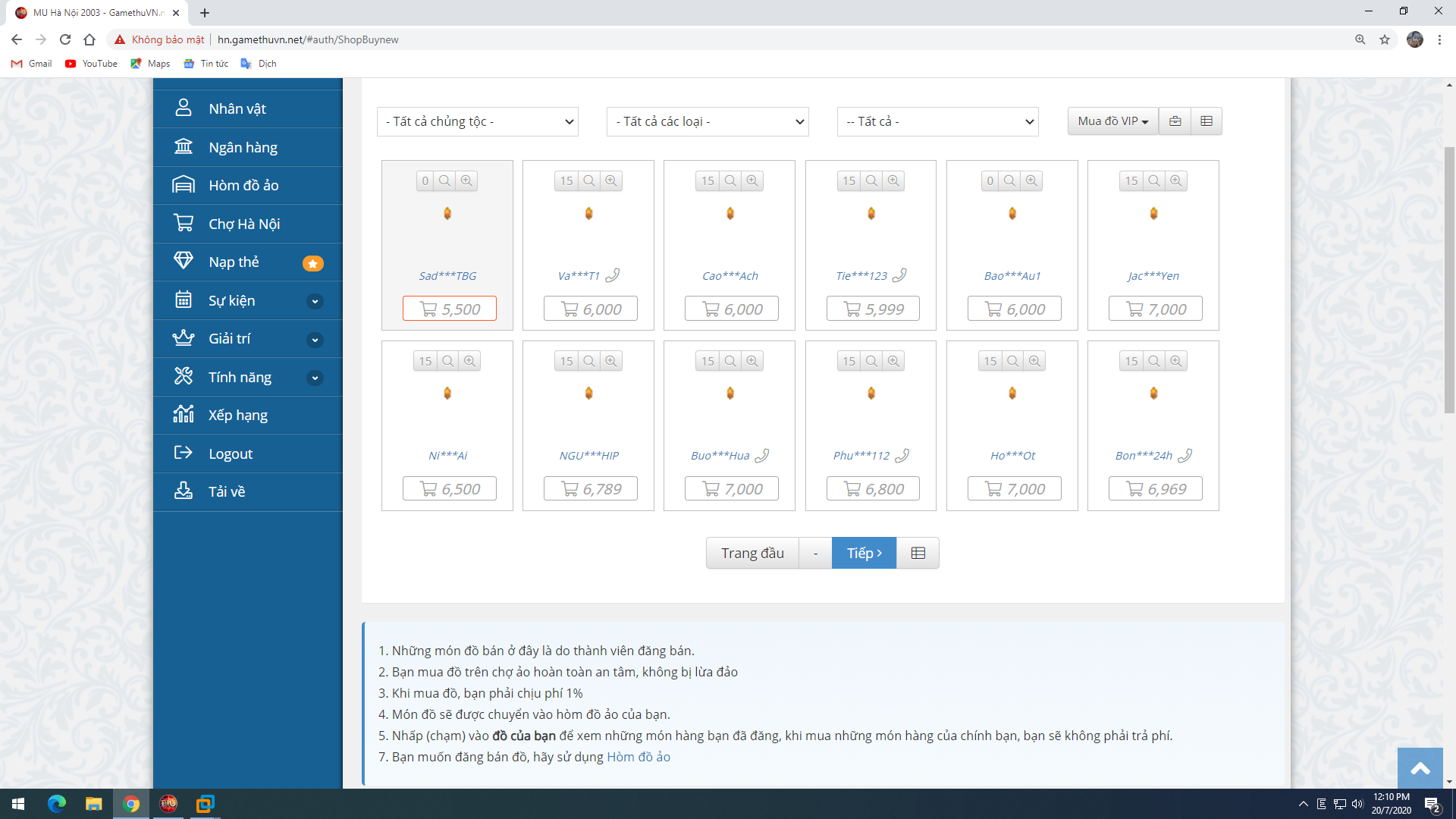Screen dimensions: 1456x819
Task: Open Chợ Hà Nội in the sidebar
Action: click(244, 224)
